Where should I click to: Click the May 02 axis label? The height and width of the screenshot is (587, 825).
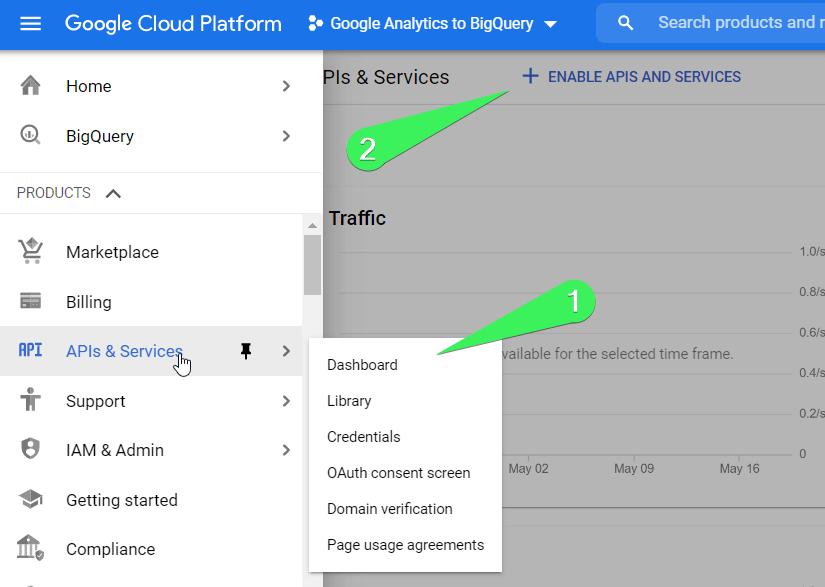(x=528, y=469)
